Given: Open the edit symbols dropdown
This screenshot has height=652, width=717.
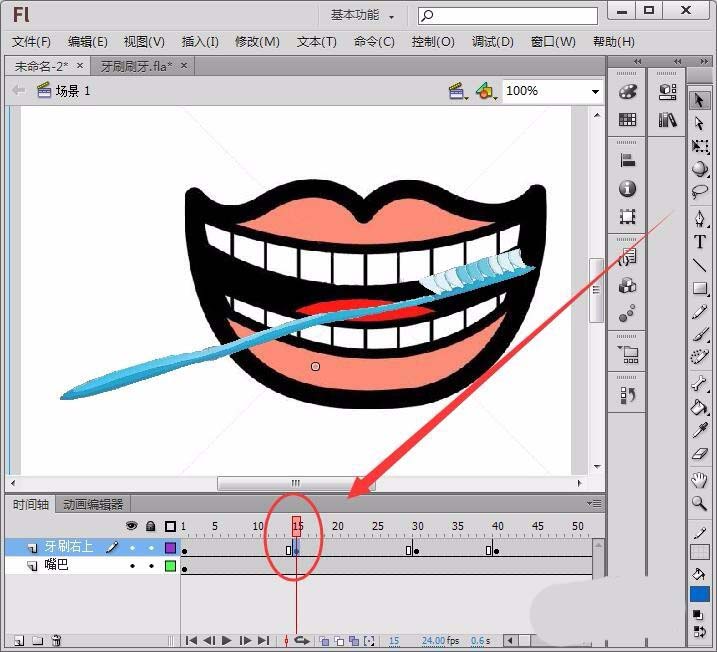Looking at the screenshot, I should pyautogui.click(x=487, y=91).
